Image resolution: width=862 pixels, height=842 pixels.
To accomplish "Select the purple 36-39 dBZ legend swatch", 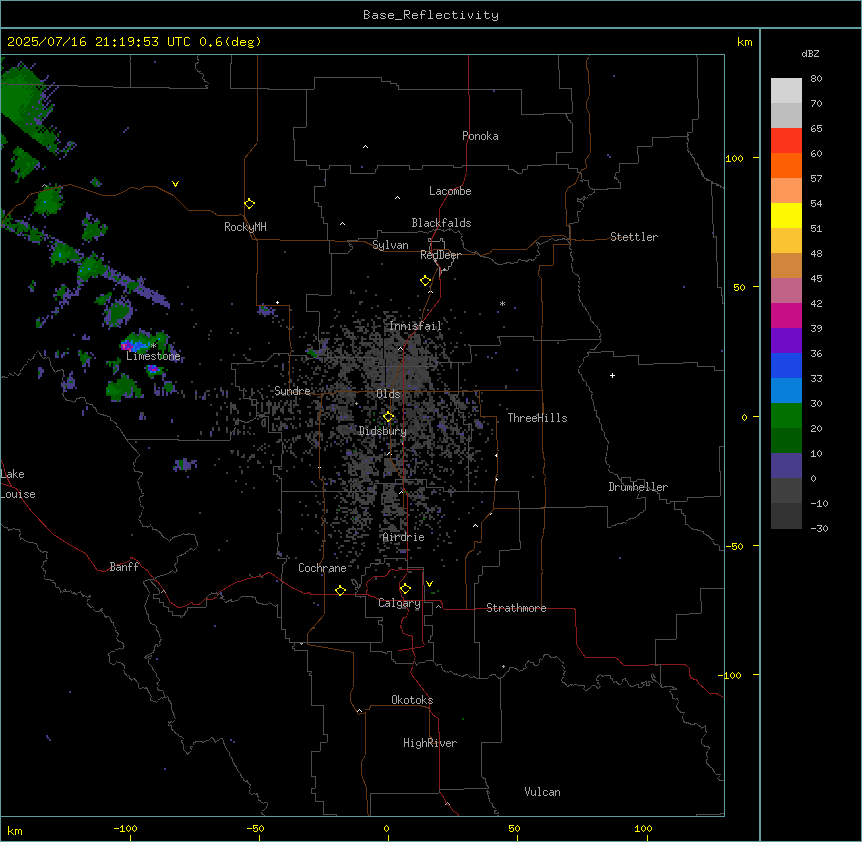I will pyautogui.click(x=786, y=341).
